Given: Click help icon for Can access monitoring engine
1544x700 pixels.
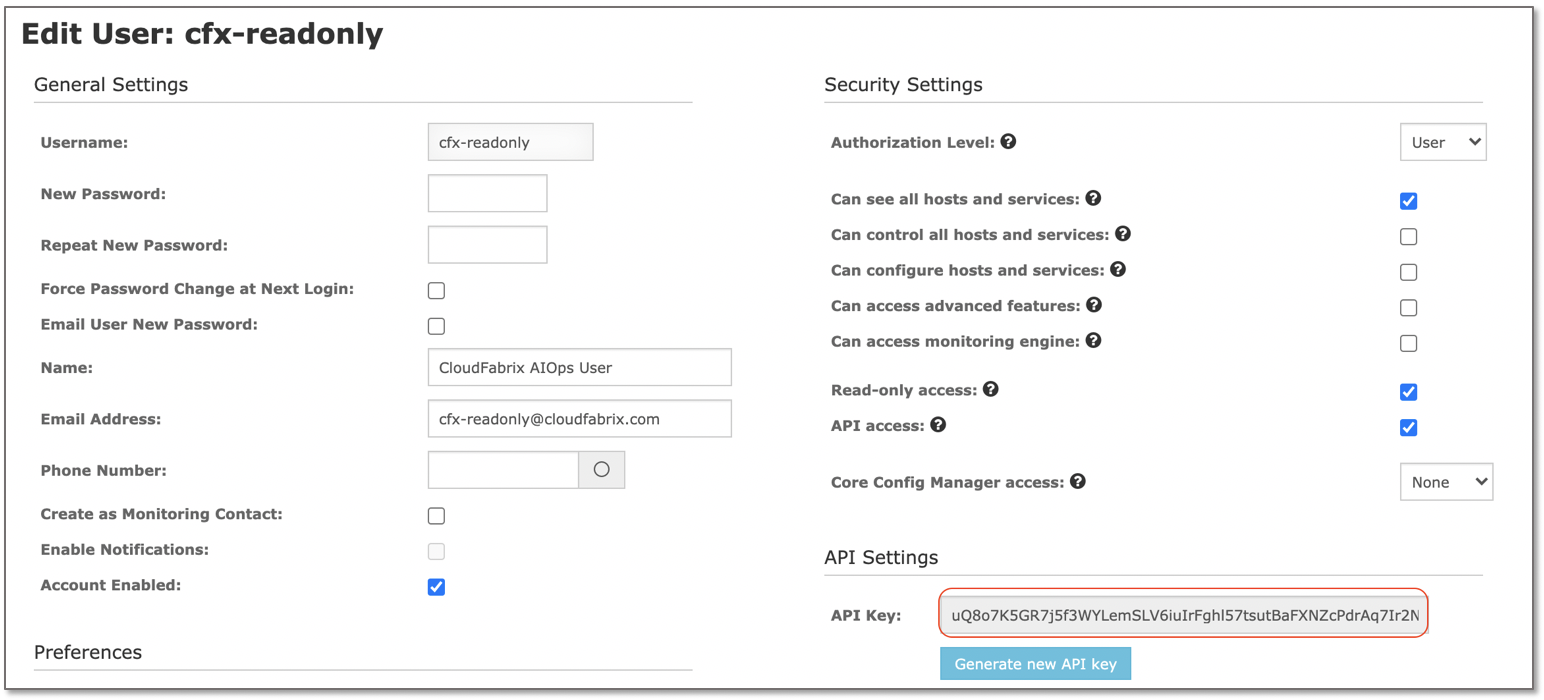Looking at the screenshot, I should tap(1094, 341).
